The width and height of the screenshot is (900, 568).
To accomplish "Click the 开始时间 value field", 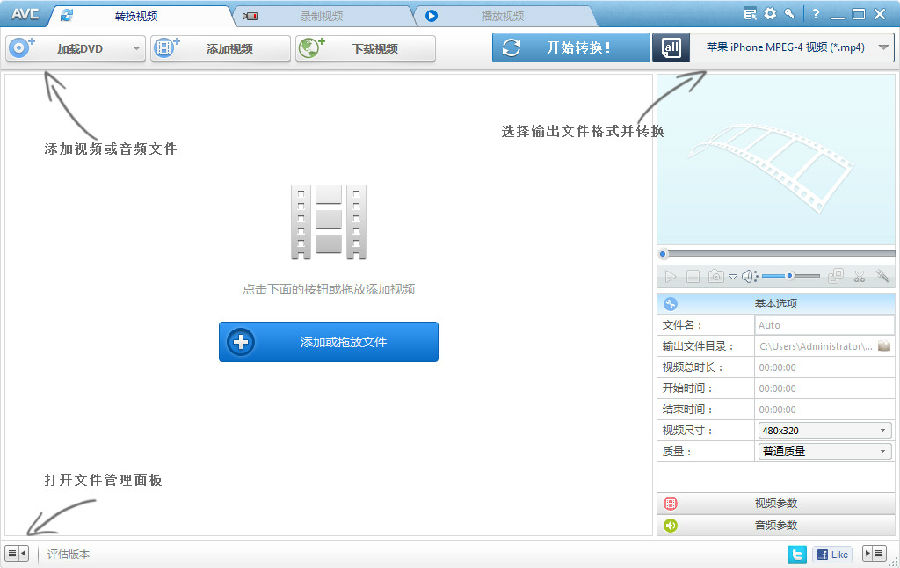I will click(x=824, y=388).
